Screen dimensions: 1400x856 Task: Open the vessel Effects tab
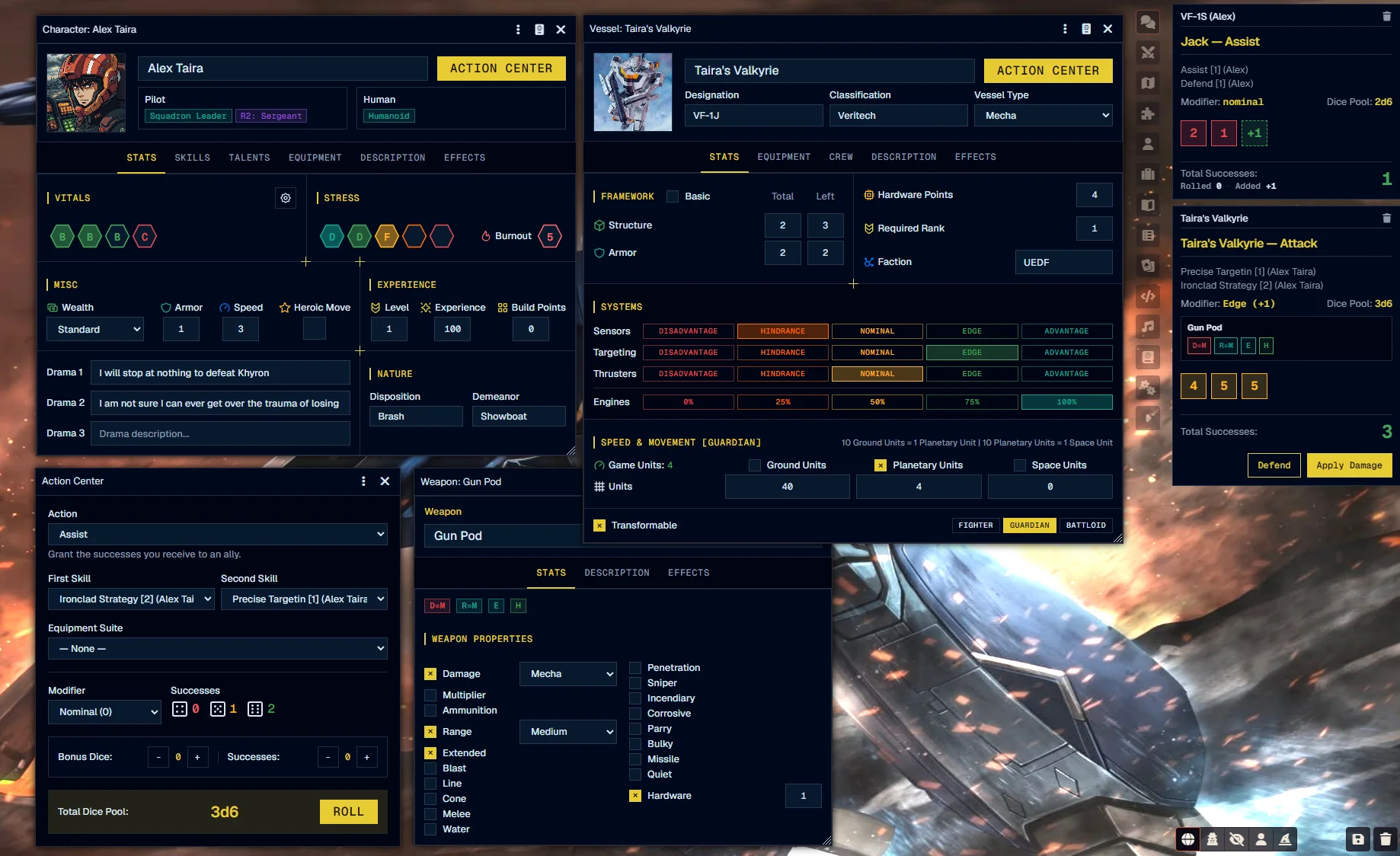pyautogui.click(x=975, y=157)
